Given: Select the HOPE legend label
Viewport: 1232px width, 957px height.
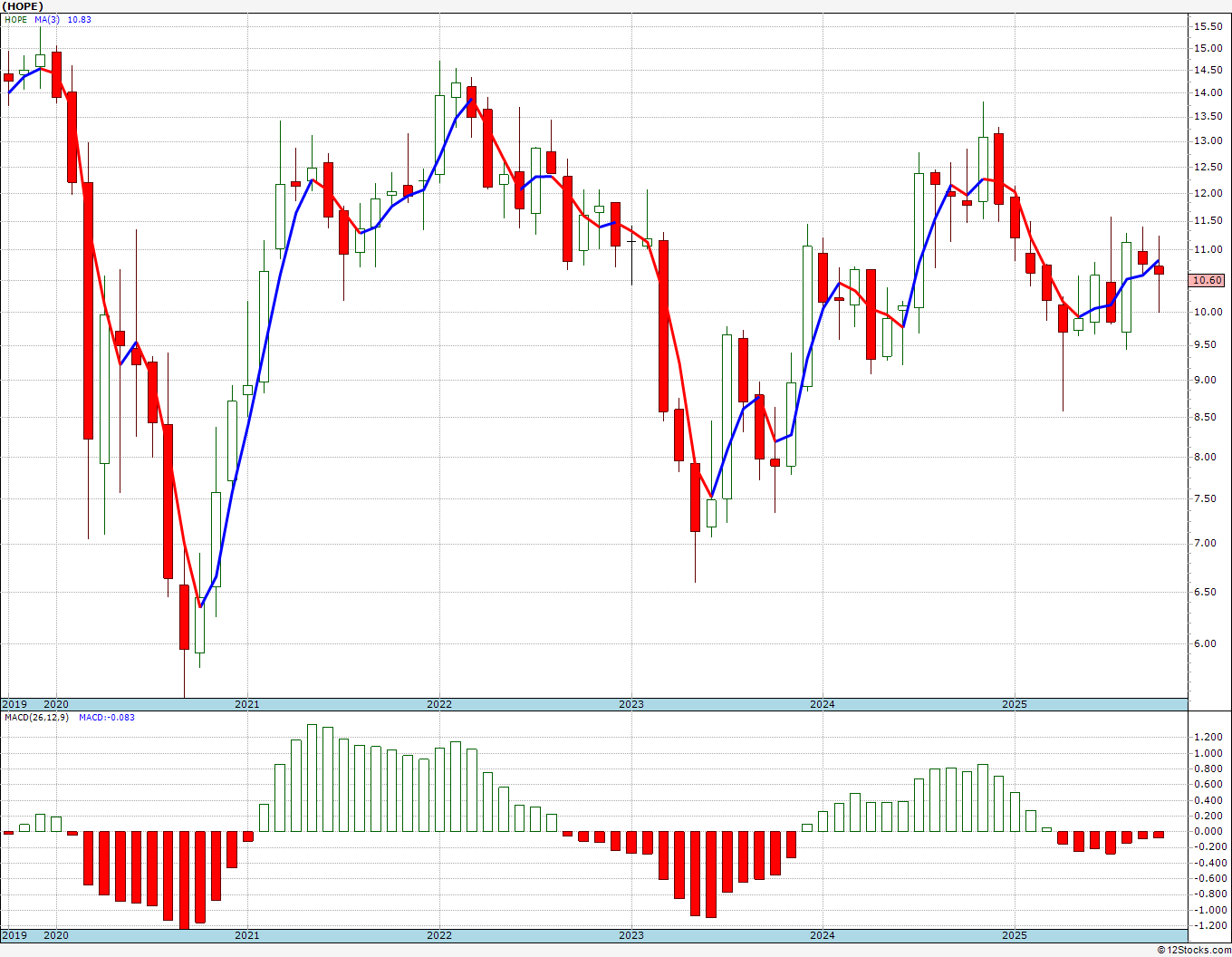Looking at the screenshot, I should click(x=16, y=19).
